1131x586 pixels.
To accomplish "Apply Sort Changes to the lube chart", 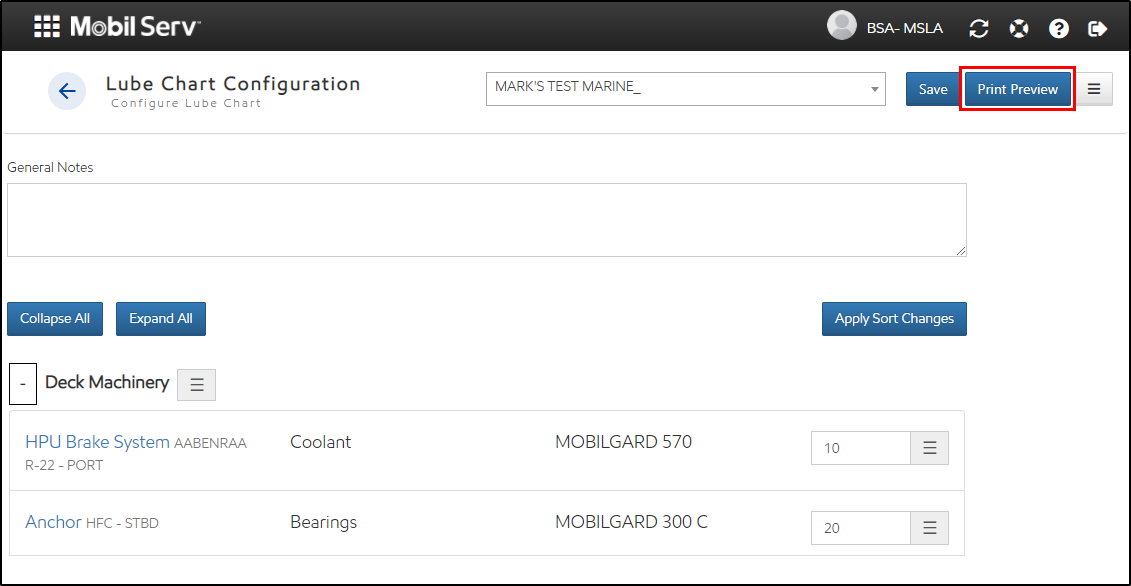I will pyautogui.click(x=894, y=318).
